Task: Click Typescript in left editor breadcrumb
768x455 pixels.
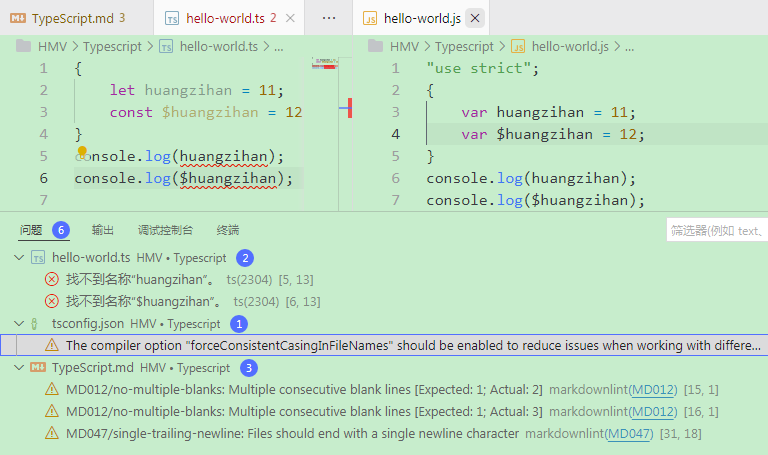Action: pos(112,47)
